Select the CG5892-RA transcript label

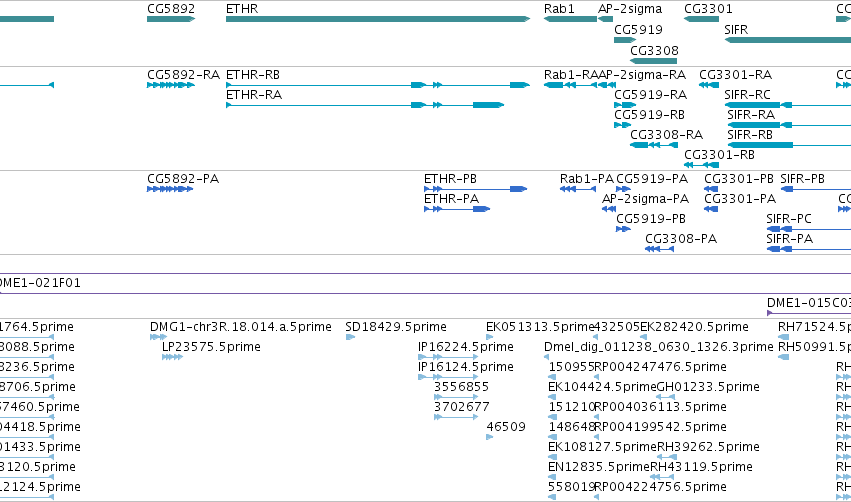[x=183, y=75]
